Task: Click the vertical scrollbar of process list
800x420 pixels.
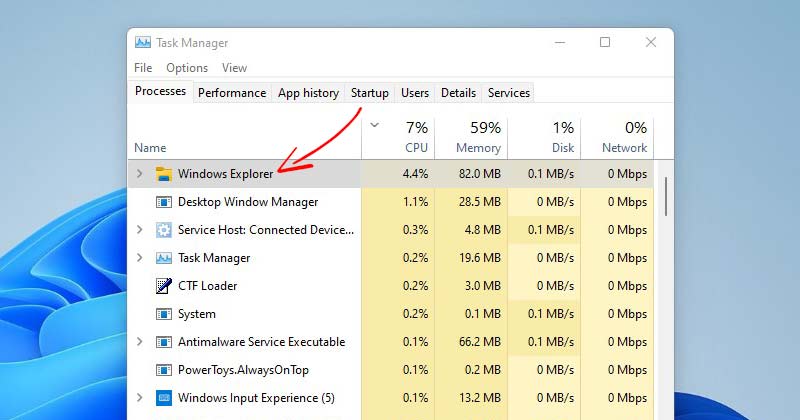Action: 665,195
